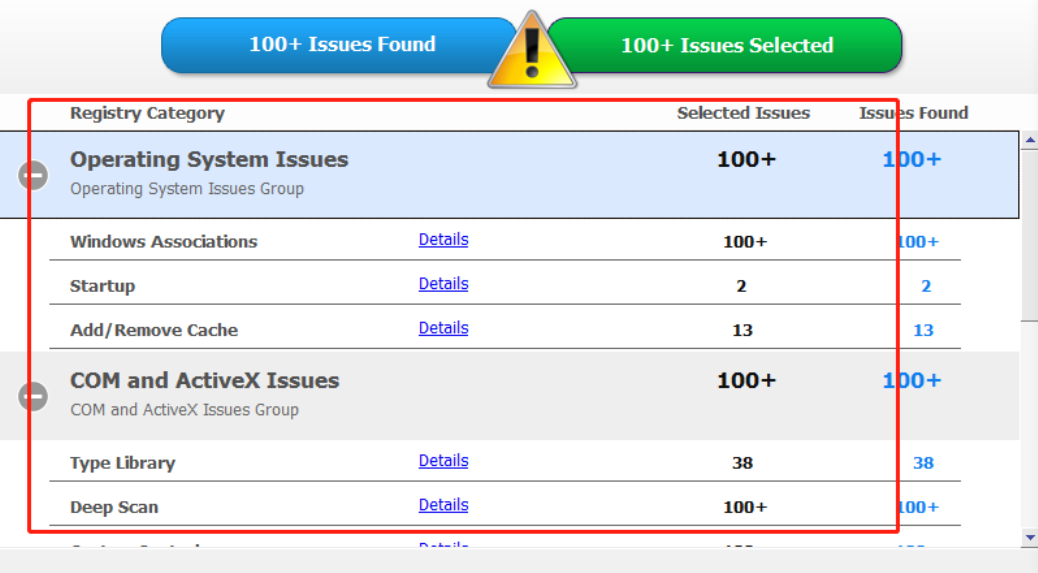Open Details link for Type Library
This screenshot has height=573, width=1038.
(444, 461)
